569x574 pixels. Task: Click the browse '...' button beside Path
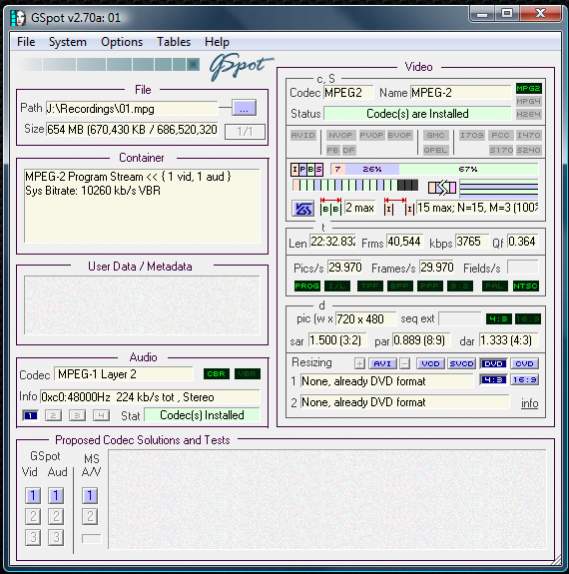(244, 108)
